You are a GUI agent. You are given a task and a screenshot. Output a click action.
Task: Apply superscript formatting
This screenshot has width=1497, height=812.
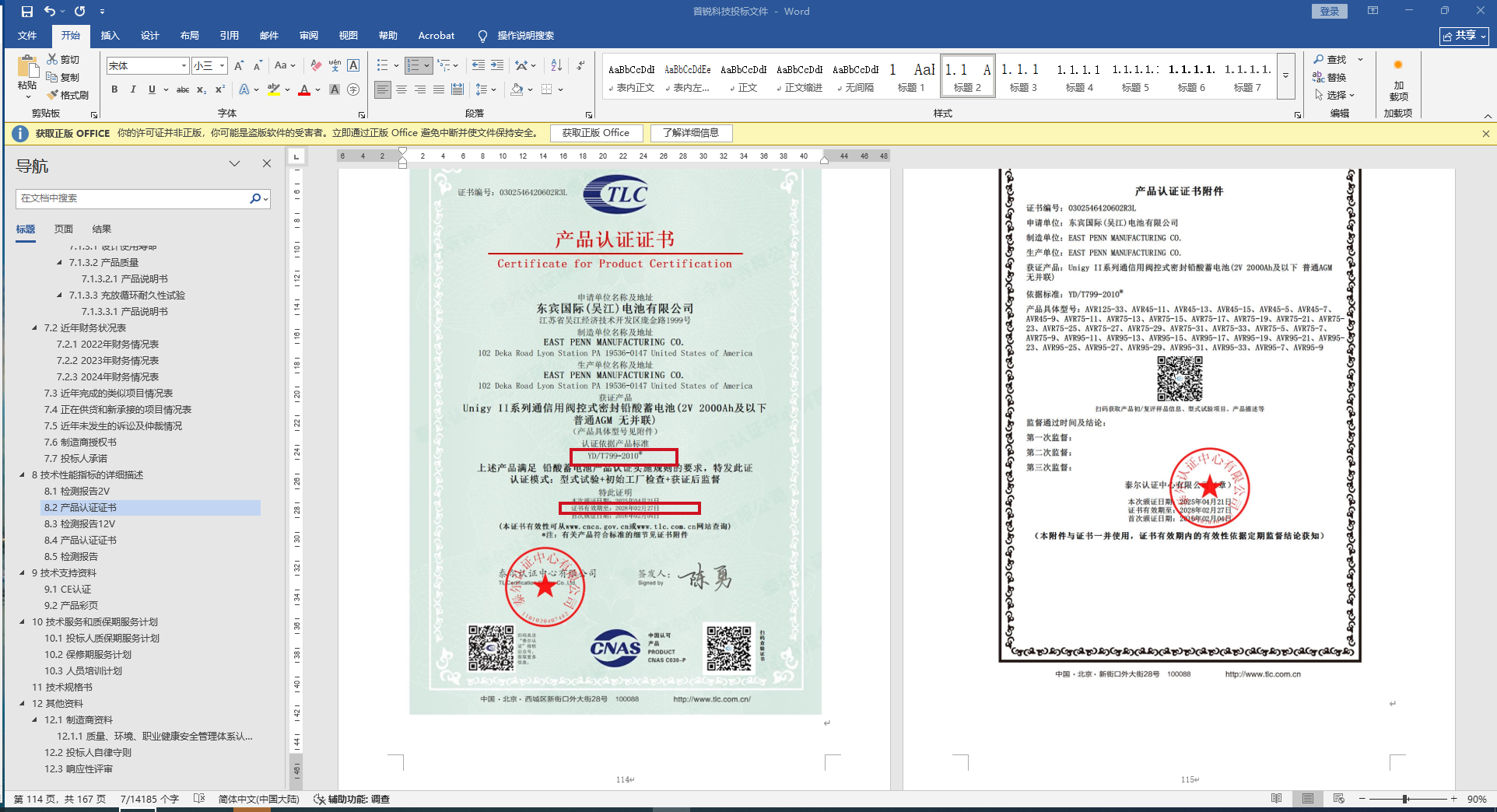tap(220, 89)
